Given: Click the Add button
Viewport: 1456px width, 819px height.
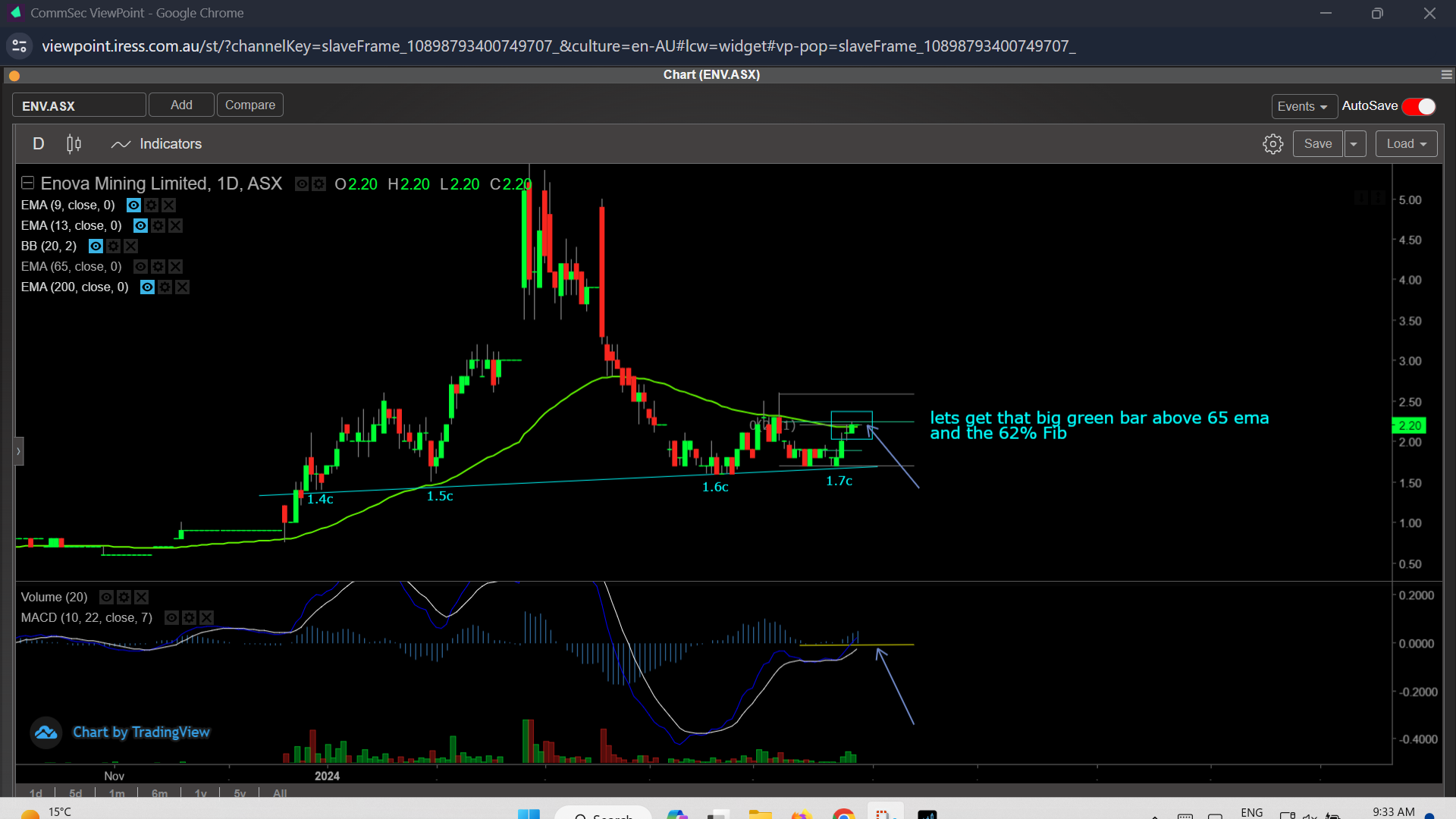Looking at the screenshot, I should 181,105.
